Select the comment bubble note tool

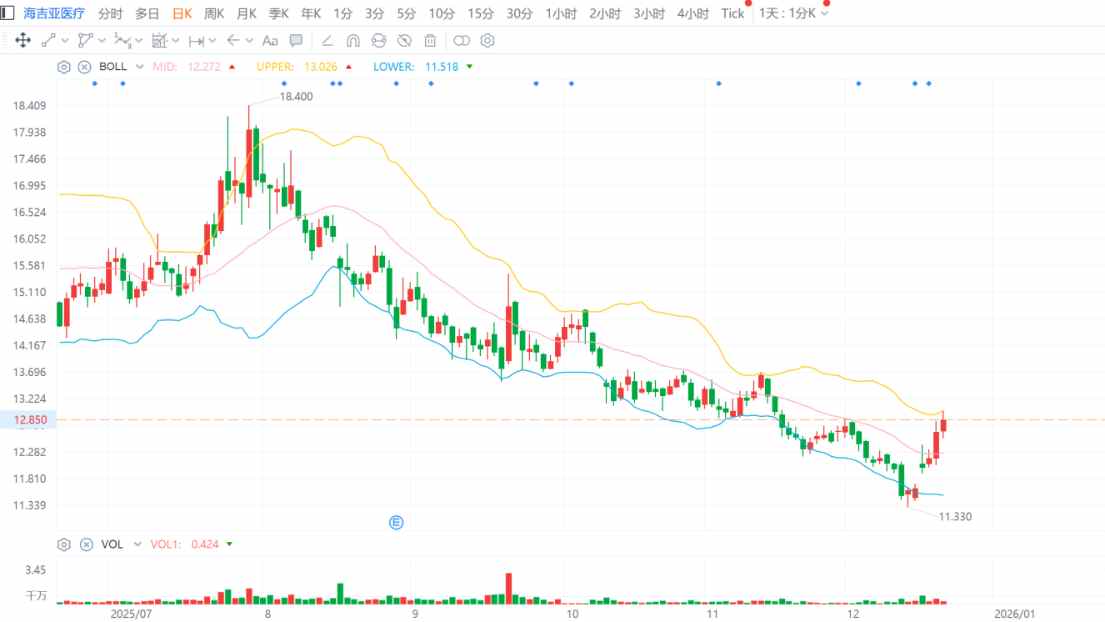pos(296,41)
